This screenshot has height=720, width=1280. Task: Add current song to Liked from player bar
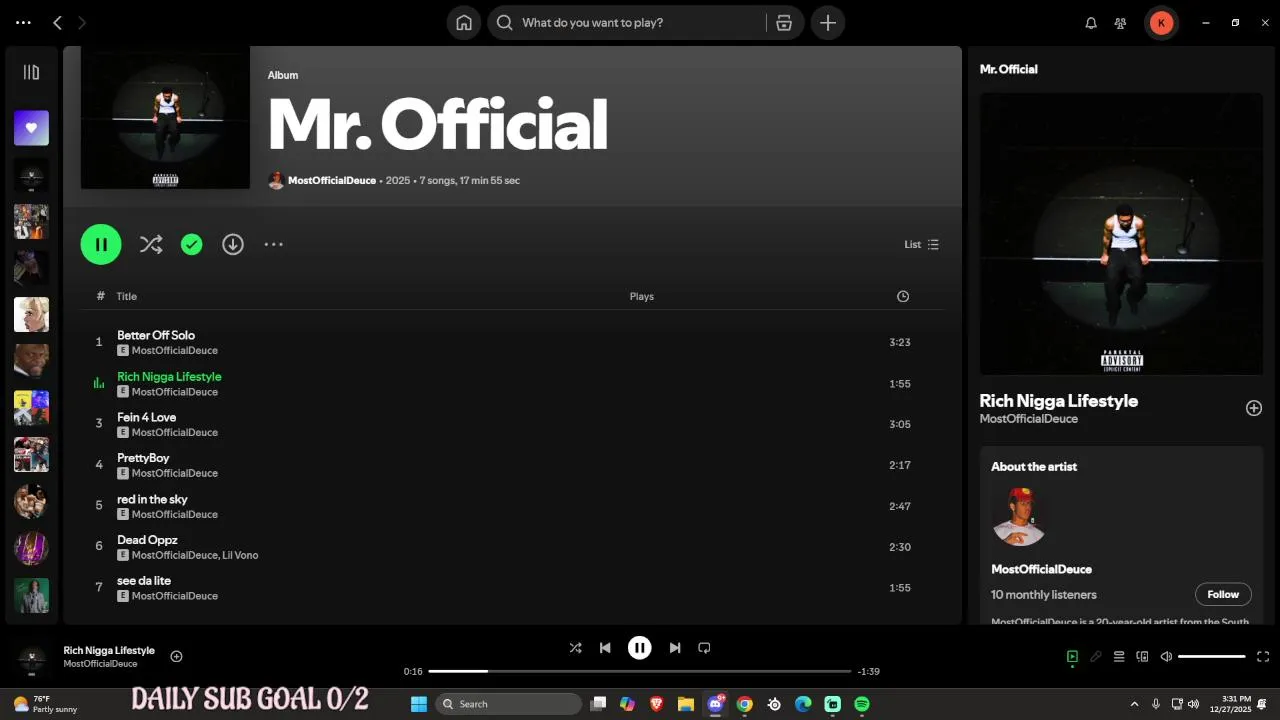(176, 656)
